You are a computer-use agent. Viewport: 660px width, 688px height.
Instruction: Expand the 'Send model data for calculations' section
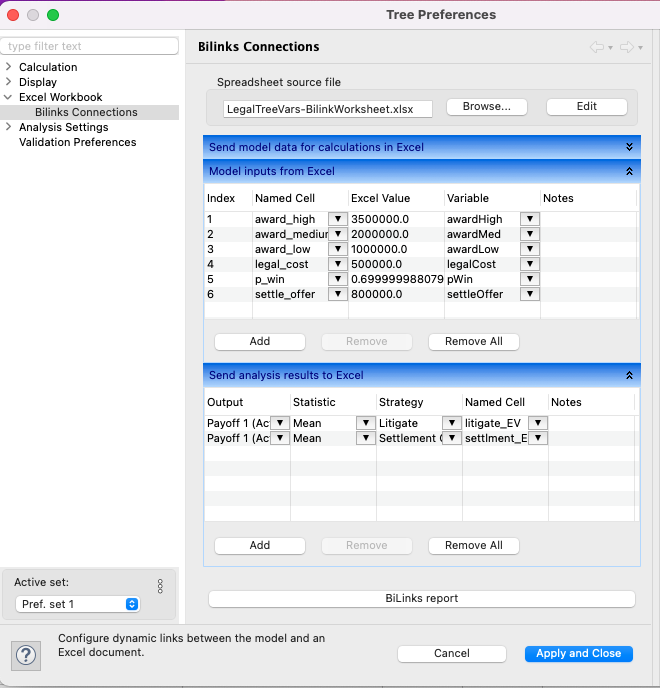(629, 147)
